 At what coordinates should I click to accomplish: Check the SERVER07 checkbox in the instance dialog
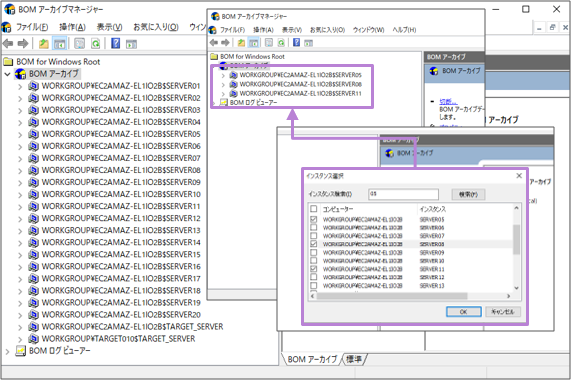pyautogui.click(x=314, y=236)
